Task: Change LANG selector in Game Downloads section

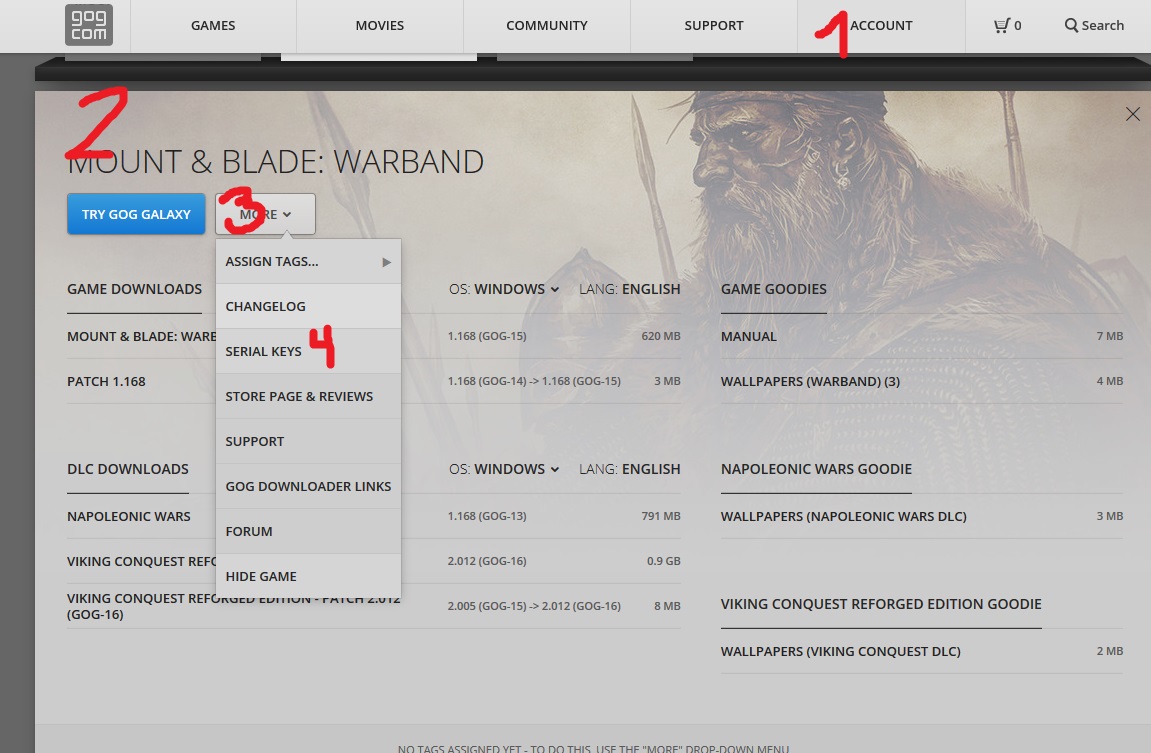Action: click(630, 289)
